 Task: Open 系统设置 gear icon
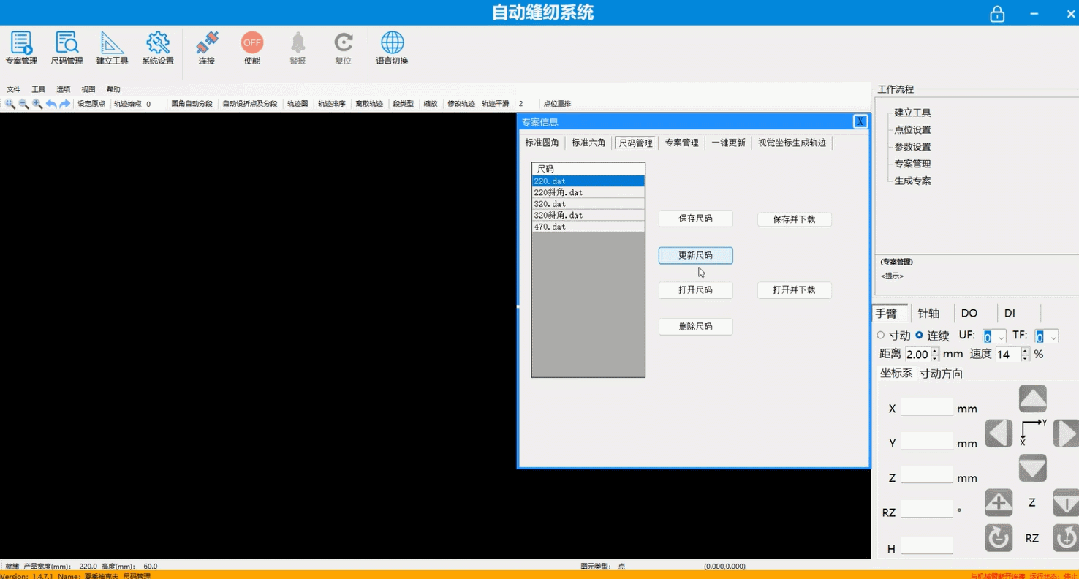point(158,47)
